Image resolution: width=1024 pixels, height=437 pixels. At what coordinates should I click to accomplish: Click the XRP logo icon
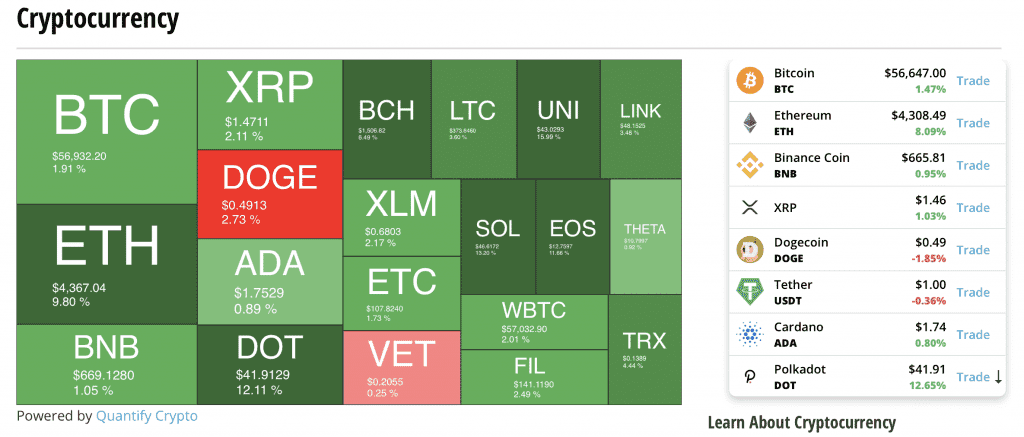[750, 208]
